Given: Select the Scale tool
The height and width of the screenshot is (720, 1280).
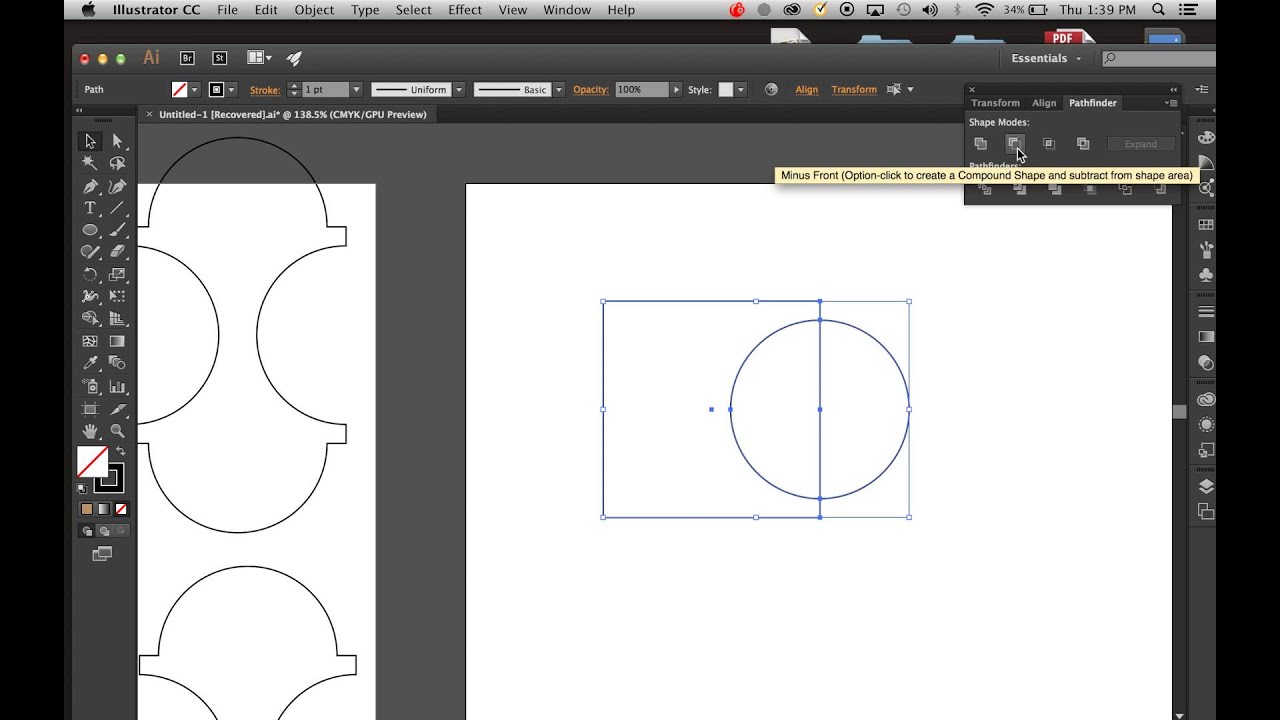Looking at the screenshot, I should coord(117,274).
